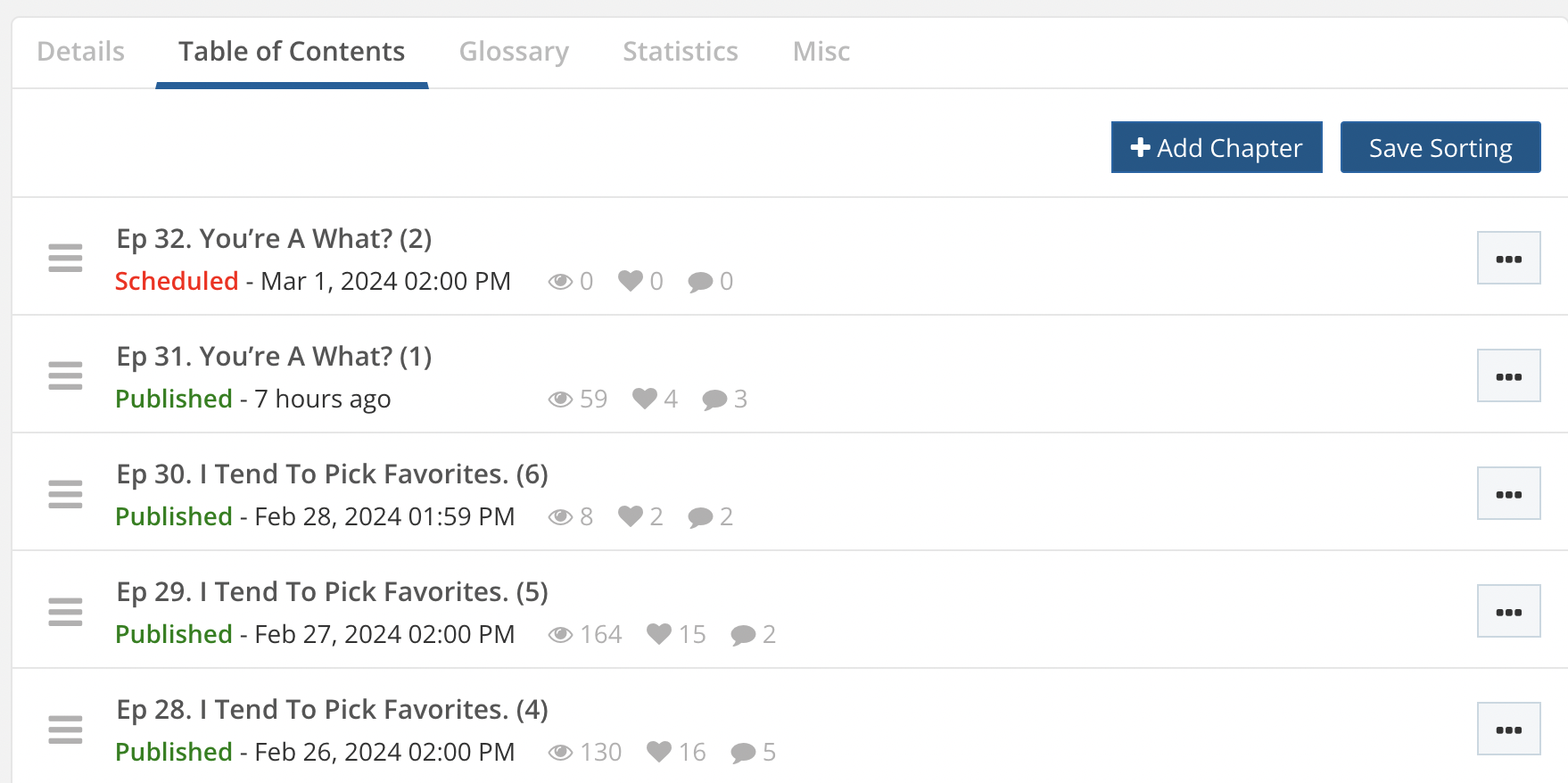Click likes heart icon on Ep 31

(644, 399)
